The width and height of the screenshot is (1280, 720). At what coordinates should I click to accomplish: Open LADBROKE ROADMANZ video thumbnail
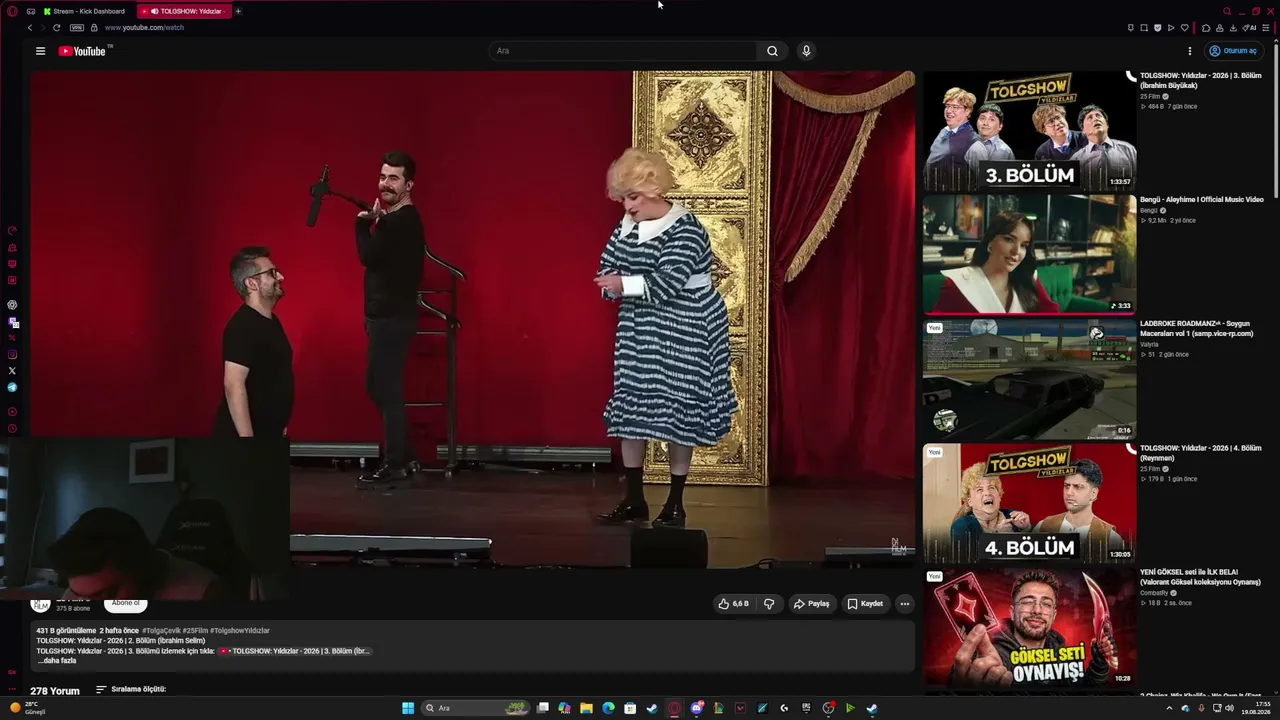(1029, 380)
